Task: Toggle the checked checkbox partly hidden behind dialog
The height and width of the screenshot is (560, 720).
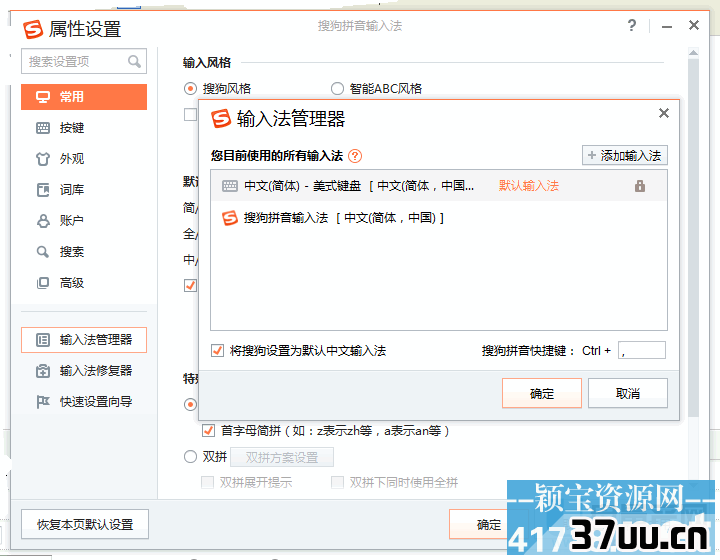Action: point(190,286)
